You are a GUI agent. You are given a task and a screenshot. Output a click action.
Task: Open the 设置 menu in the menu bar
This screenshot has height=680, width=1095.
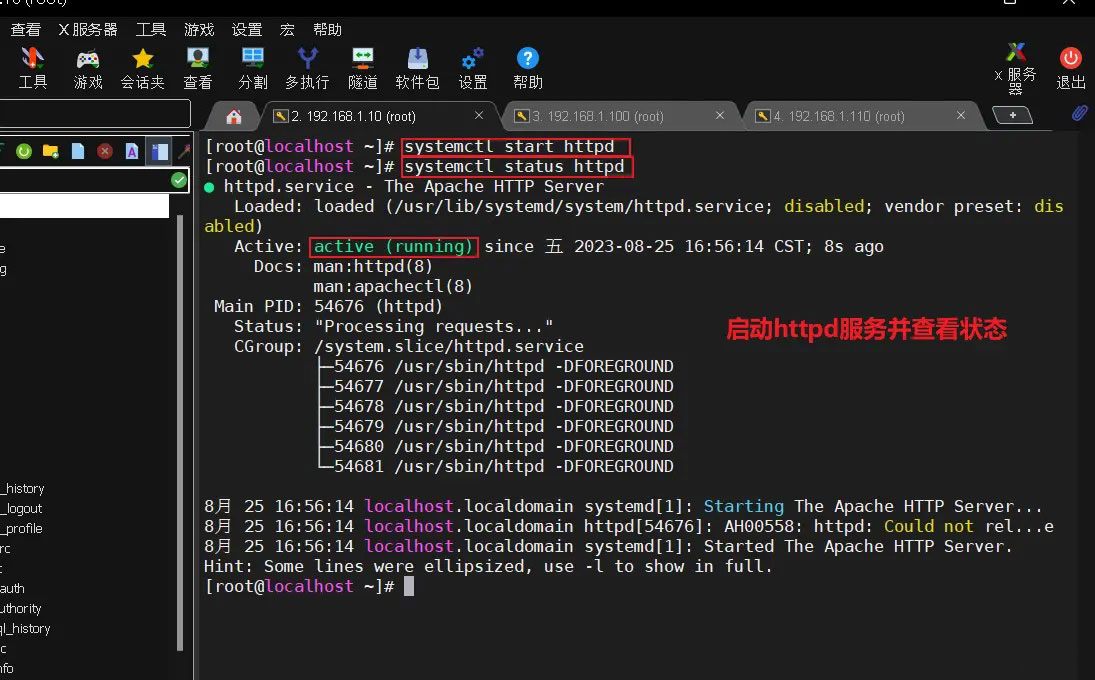tap(247, 29)
